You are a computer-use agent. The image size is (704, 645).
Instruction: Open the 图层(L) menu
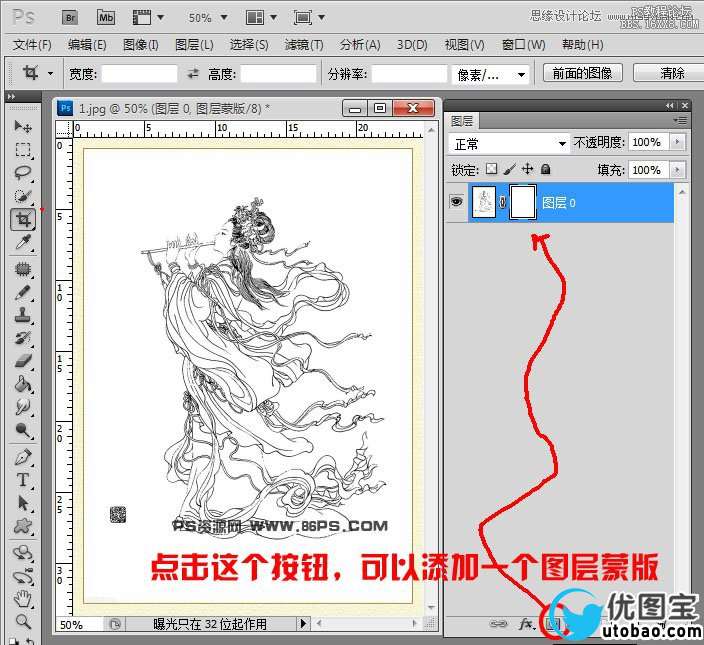[x=194, y=44]
